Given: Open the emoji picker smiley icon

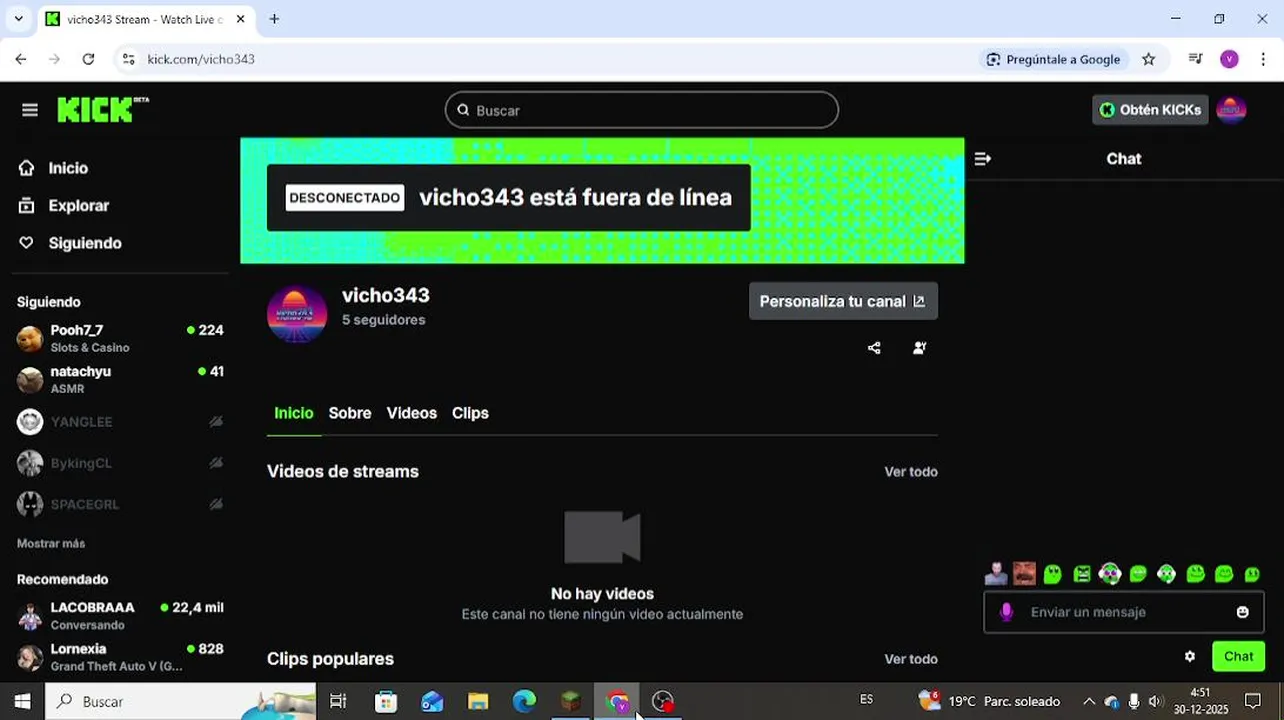Looking at the screenshot, I should (x=1242, y=612).
